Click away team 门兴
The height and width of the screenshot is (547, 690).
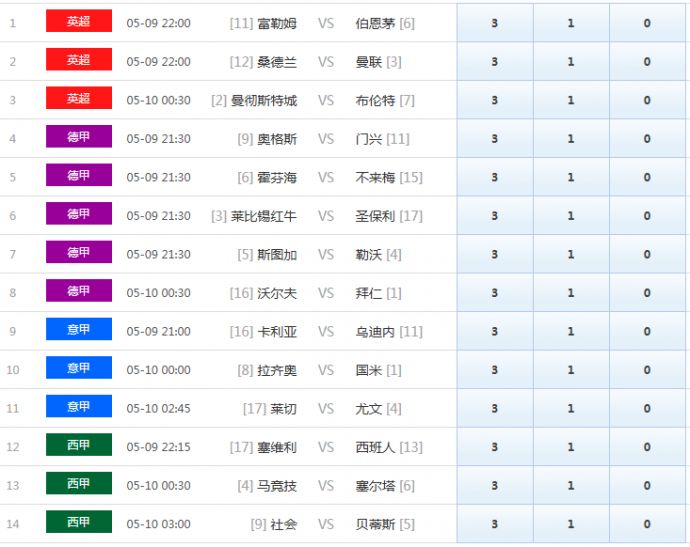pos(369,139)
